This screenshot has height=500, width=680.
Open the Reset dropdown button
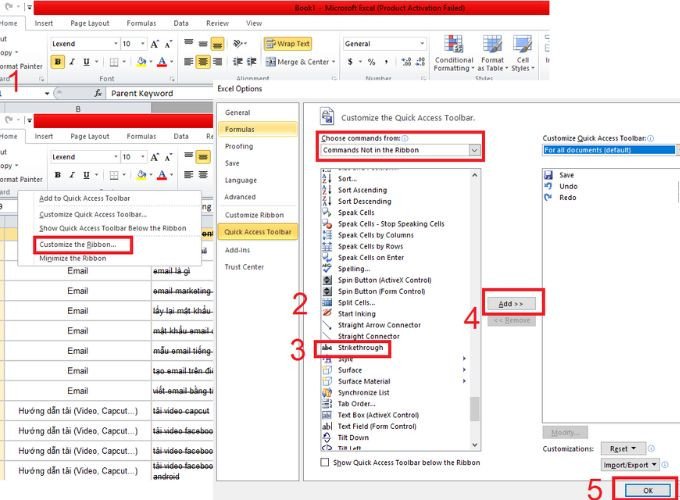623,448
